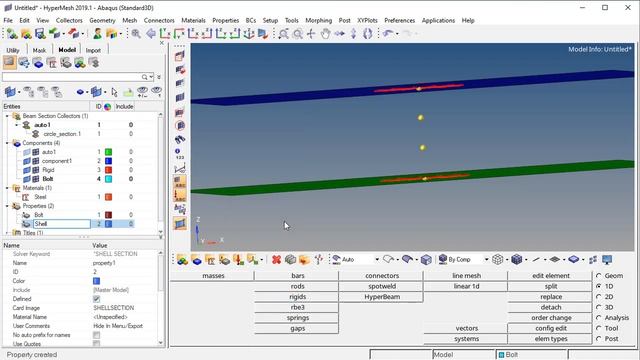Image resolution: width=640 pixels, height=360 pixels.
Task: Open the Connectors menu
Action: (159, 20)
